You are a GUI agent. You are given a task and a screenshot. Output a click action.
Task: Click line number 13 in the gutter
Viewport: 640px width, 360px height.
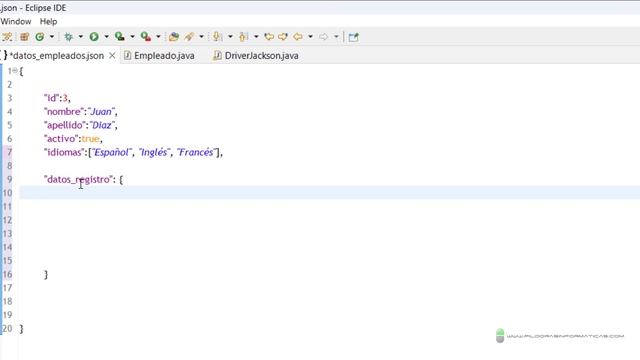[7, 233]
